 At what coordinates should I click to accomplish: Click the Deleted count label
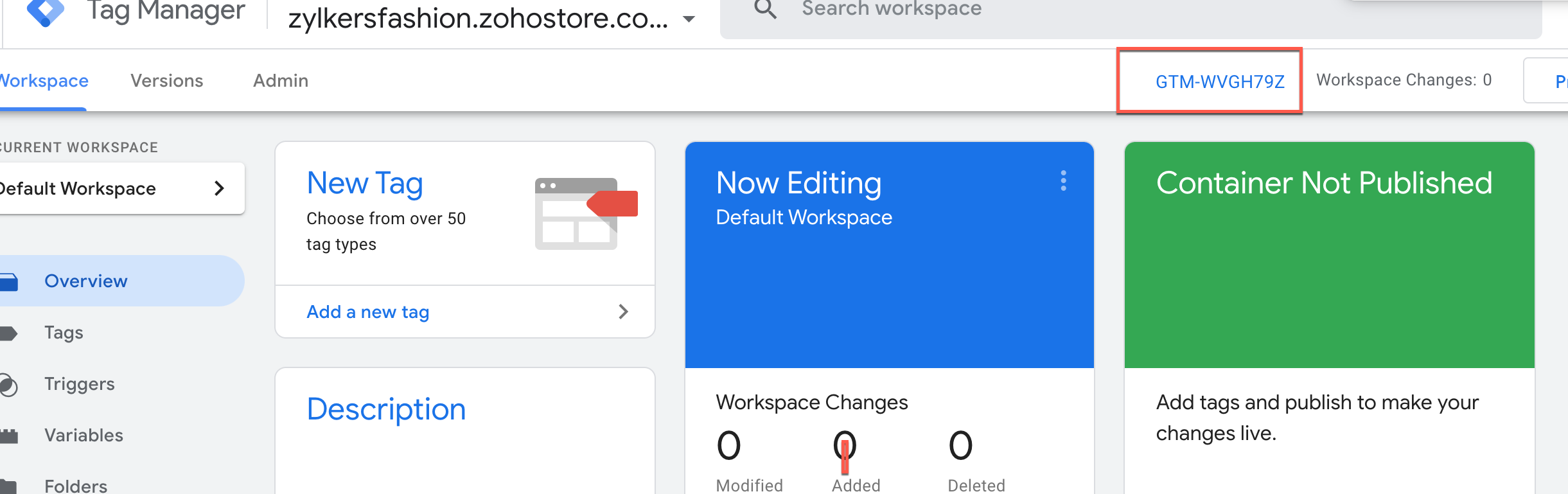(976, 486)
